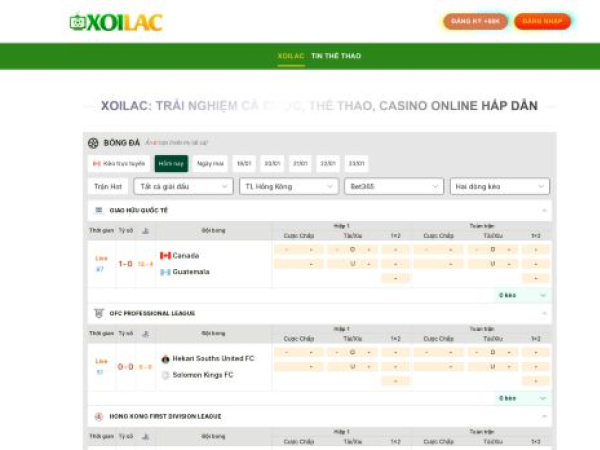Select the Trận Hot filter
This screenshot has height=450, width=600.
(108, 186)
